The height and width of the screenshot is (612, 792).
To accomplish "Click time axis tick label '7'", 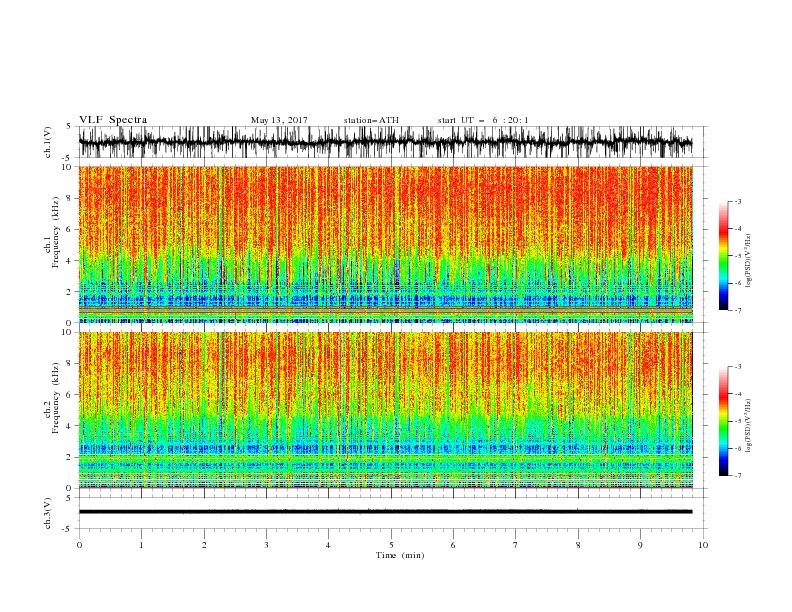I will point(516,545).
